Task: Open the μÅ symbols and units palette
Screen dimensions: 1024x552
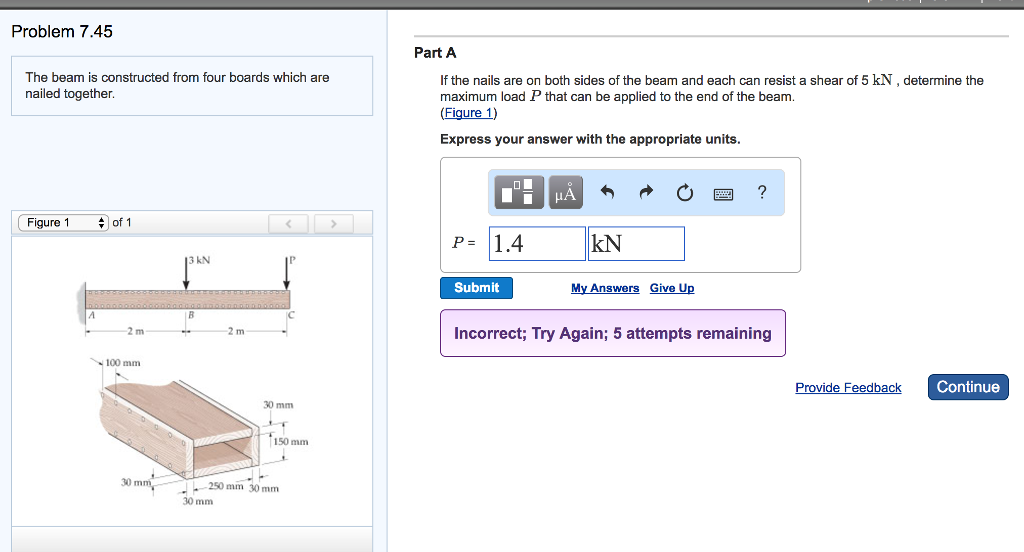Action: 565,193
